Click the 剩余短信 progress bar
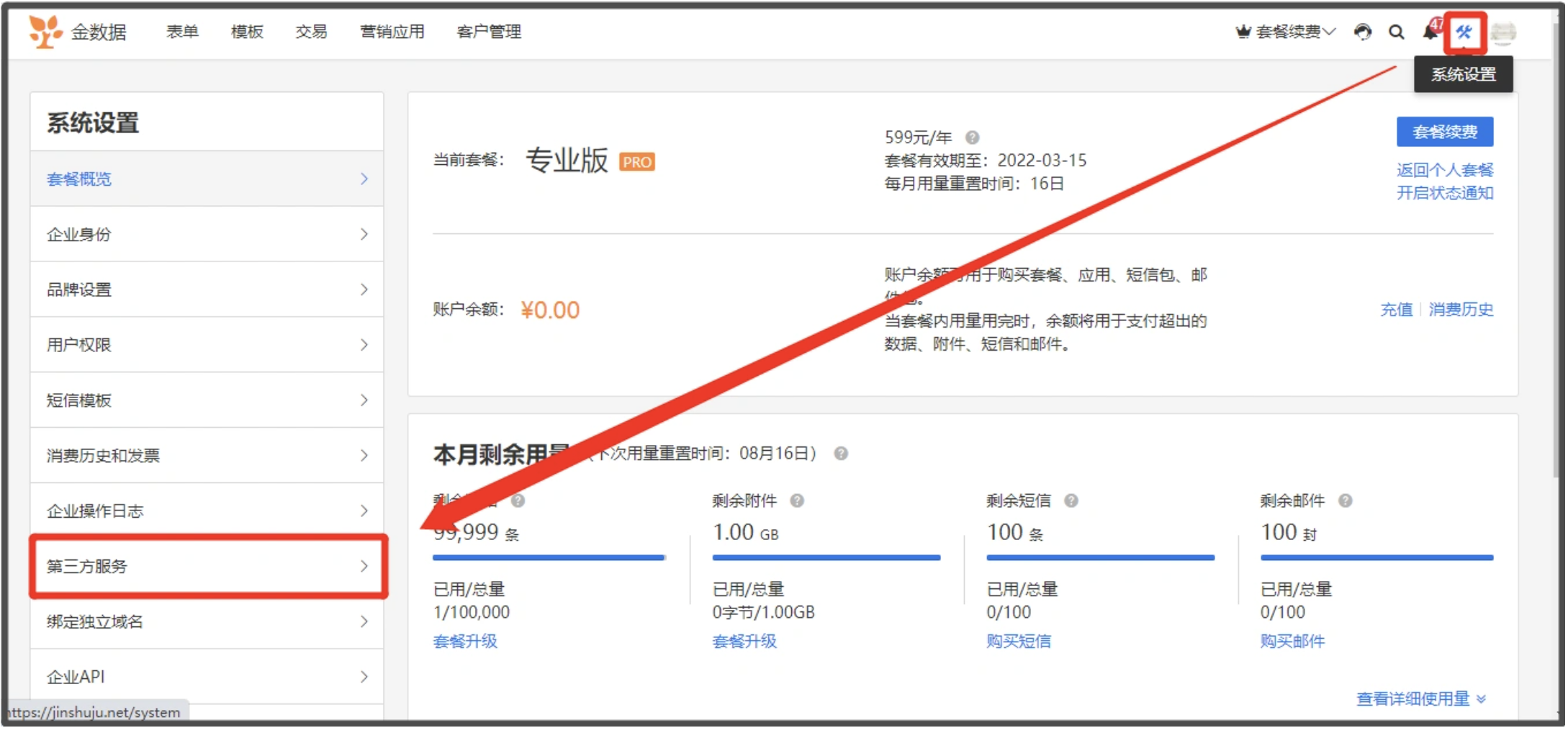The width and height of the screenshot is (1568, 733). 1100,557
